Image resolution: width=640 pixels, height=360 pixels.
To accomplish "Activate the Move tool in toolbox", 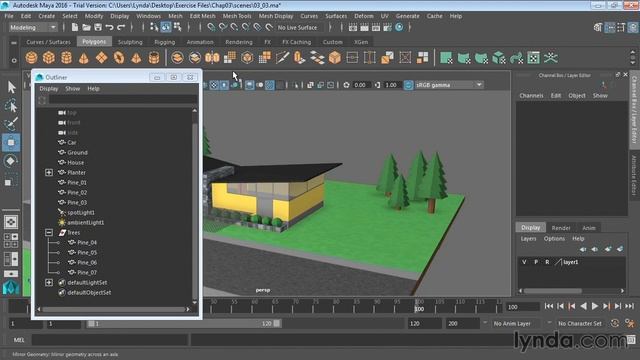I will coord(11,142).
